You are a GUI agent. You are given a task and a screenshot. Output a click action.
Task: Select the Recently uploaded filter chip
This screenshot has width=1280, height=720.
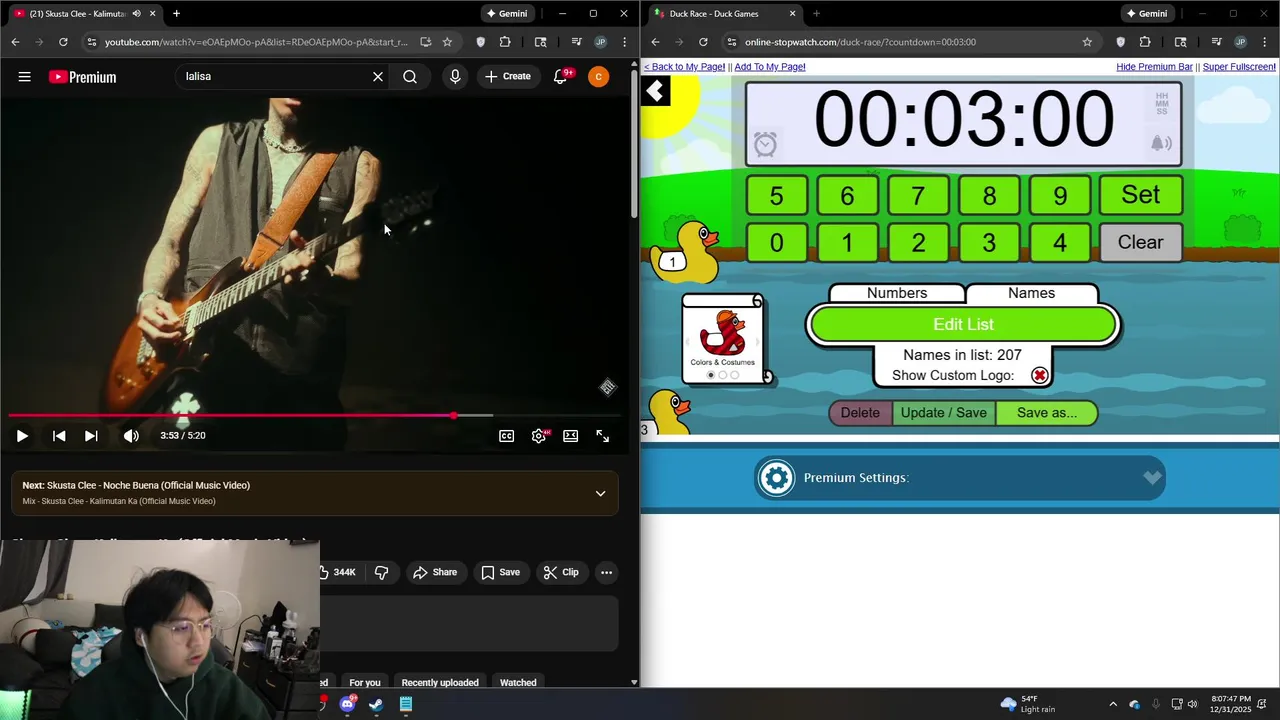[440, 682]
